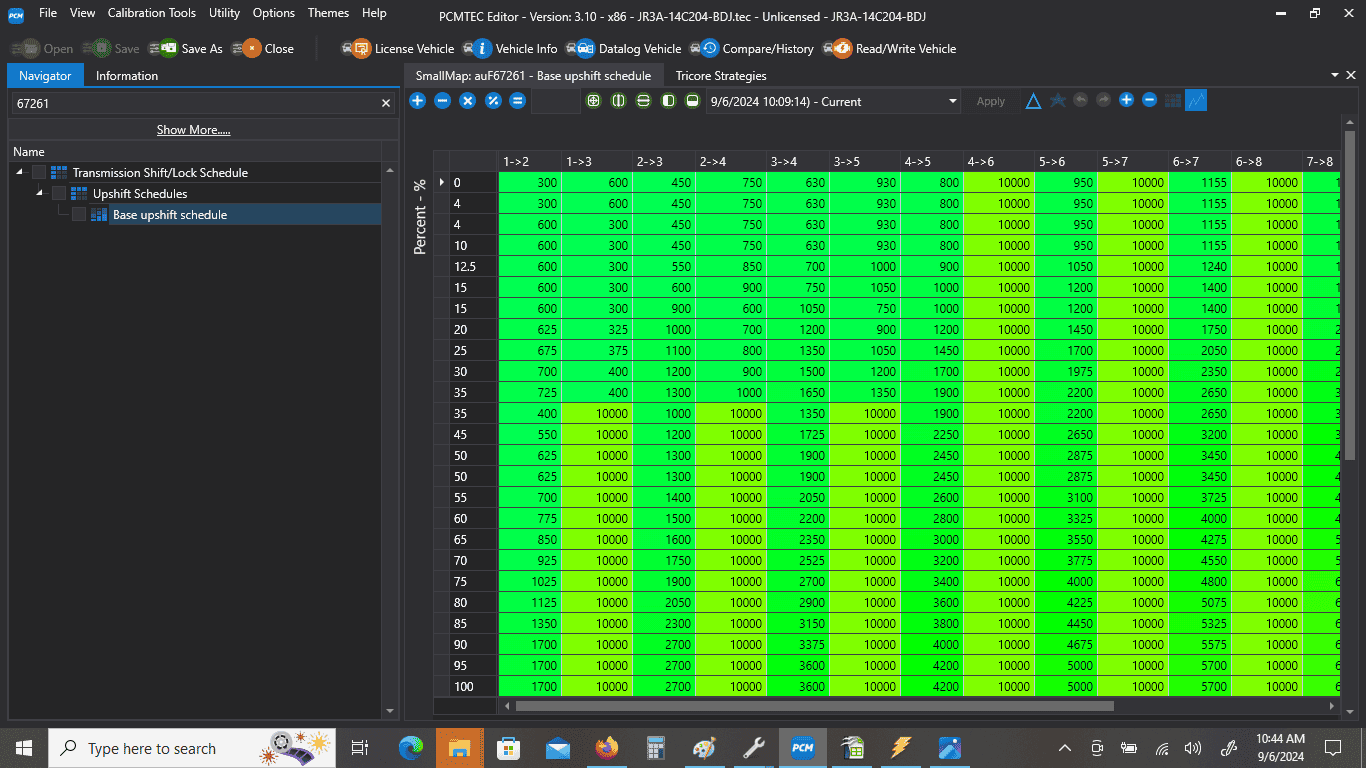Click the grid table view icon
This screenshot has width=1366, height=768.
pyautogui.click(x=1173, y=101)
